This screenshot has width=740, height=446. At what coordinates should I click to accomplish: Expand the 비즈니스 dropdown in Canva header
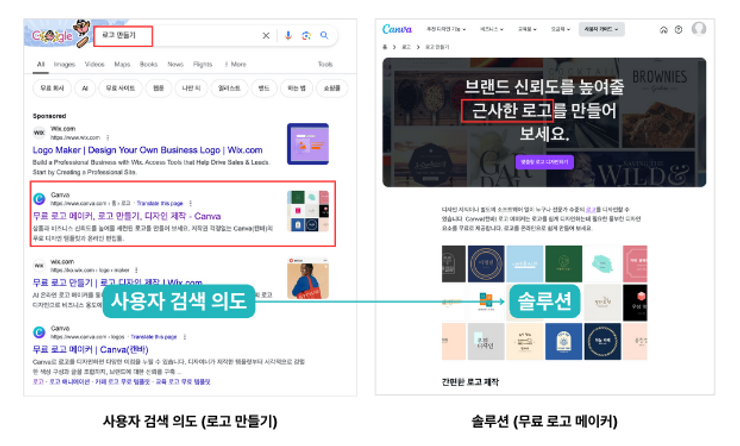click(492, 29)
